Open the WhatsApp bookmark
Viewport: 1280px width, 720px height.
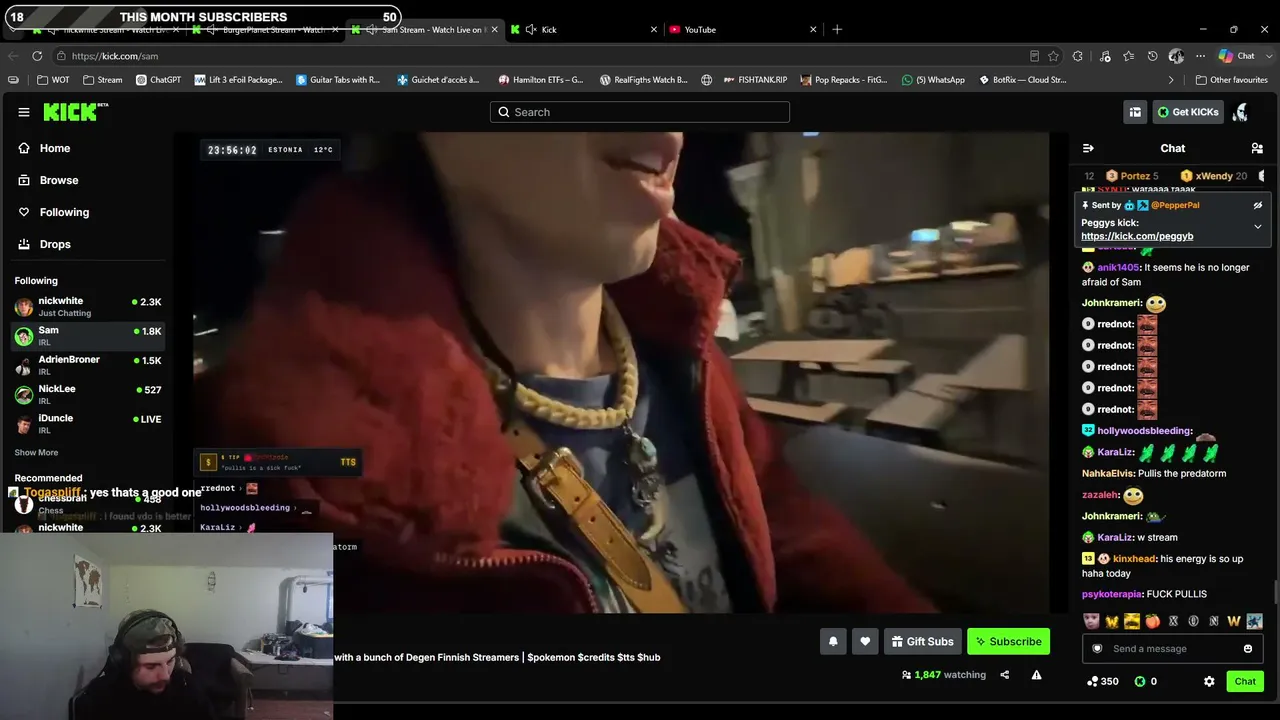[x=933, y=80]
